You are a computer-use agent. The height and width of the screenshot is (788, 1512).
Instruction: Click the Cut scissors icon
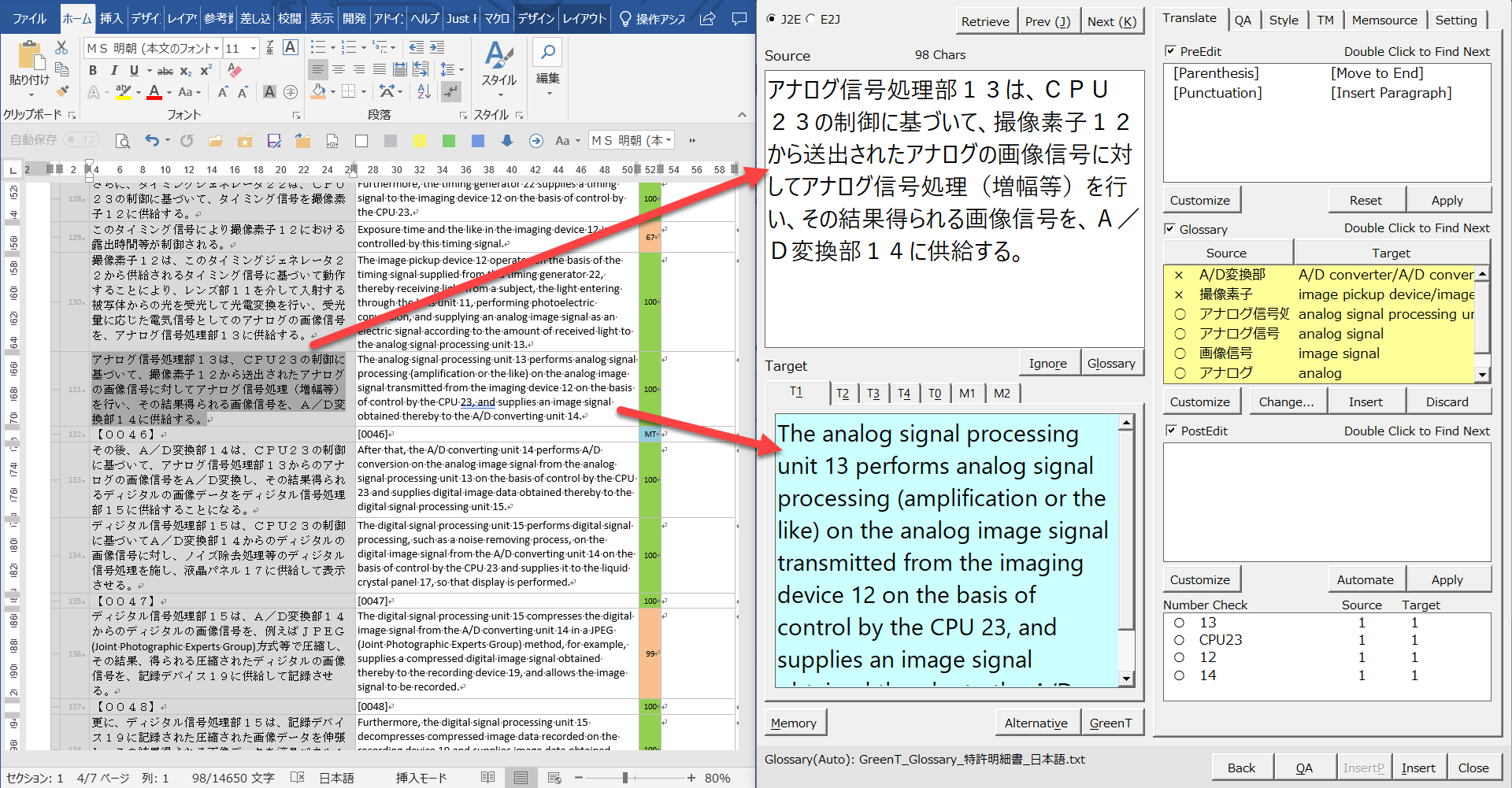pyautogui.click(x=61, y=48)
